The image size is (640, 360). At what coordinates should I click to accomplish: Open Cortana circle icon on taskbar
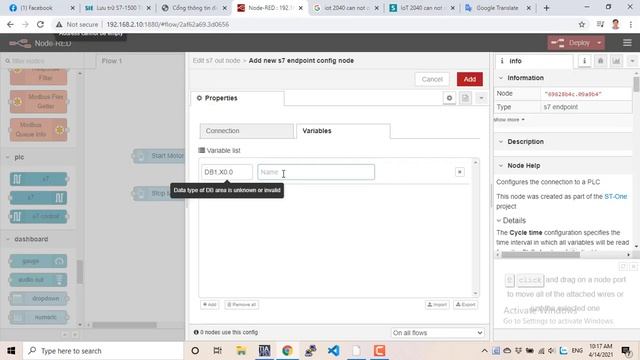pyautogui.click(x=195, y=351)
